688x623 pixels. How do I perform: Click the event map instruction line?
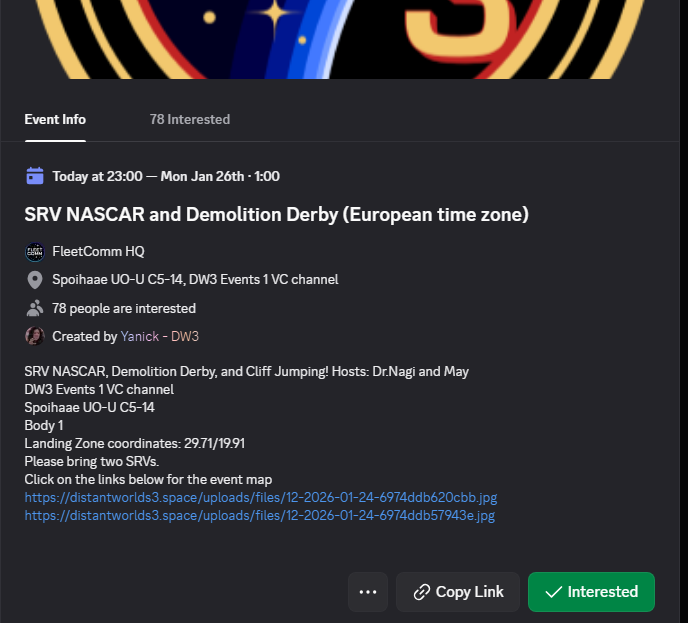(148, 480)
